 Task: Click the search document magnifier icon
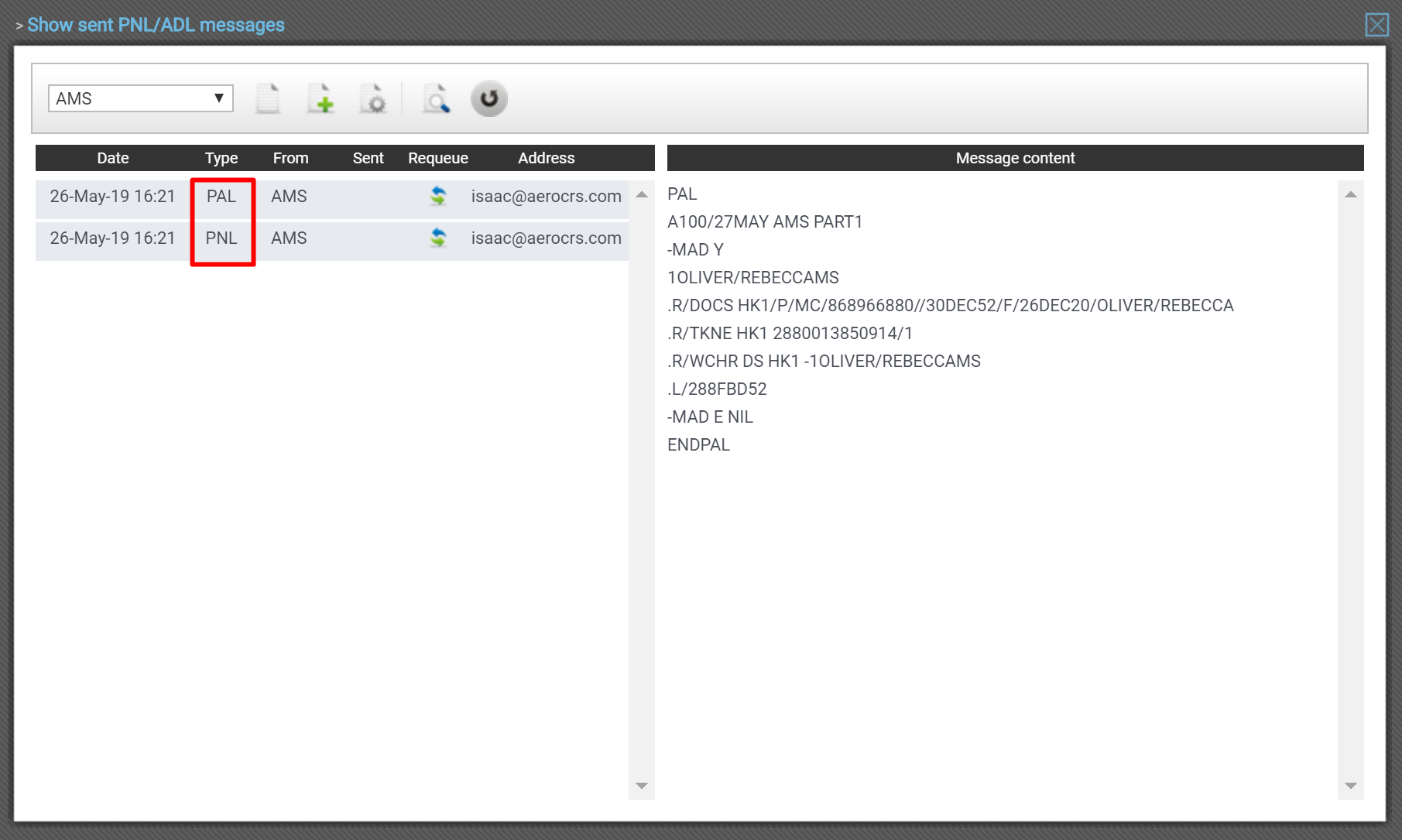point(436,98)
